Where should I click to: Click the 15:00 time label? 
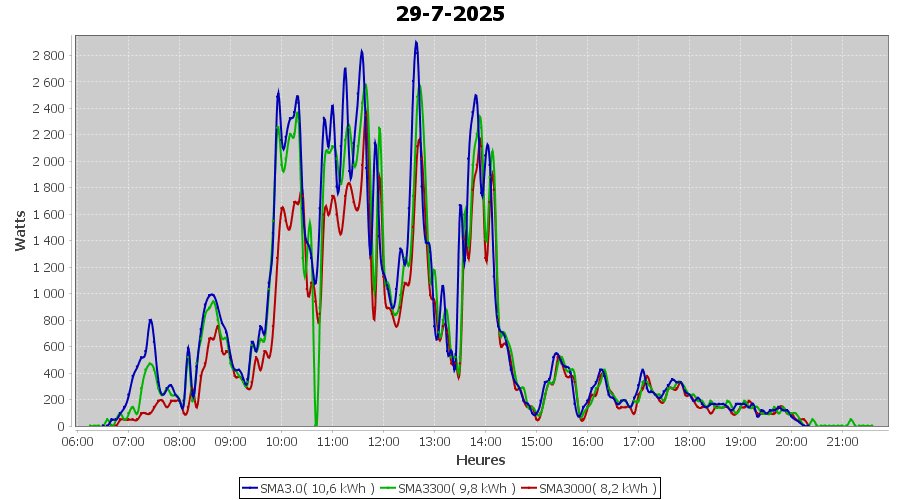tap(537, 442)
